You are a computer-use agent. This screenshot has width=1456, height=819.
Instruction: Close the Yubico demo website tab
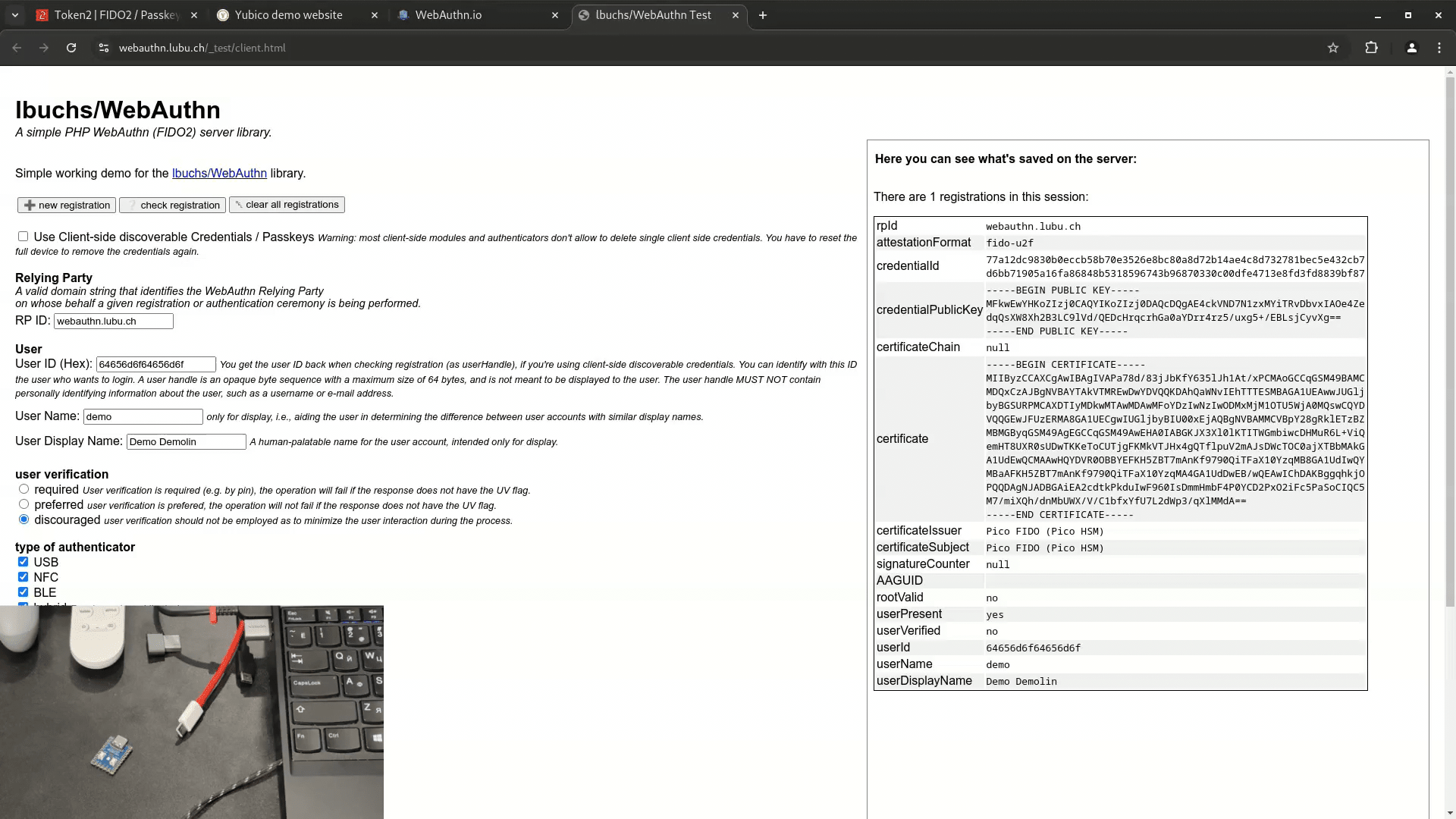374,15
